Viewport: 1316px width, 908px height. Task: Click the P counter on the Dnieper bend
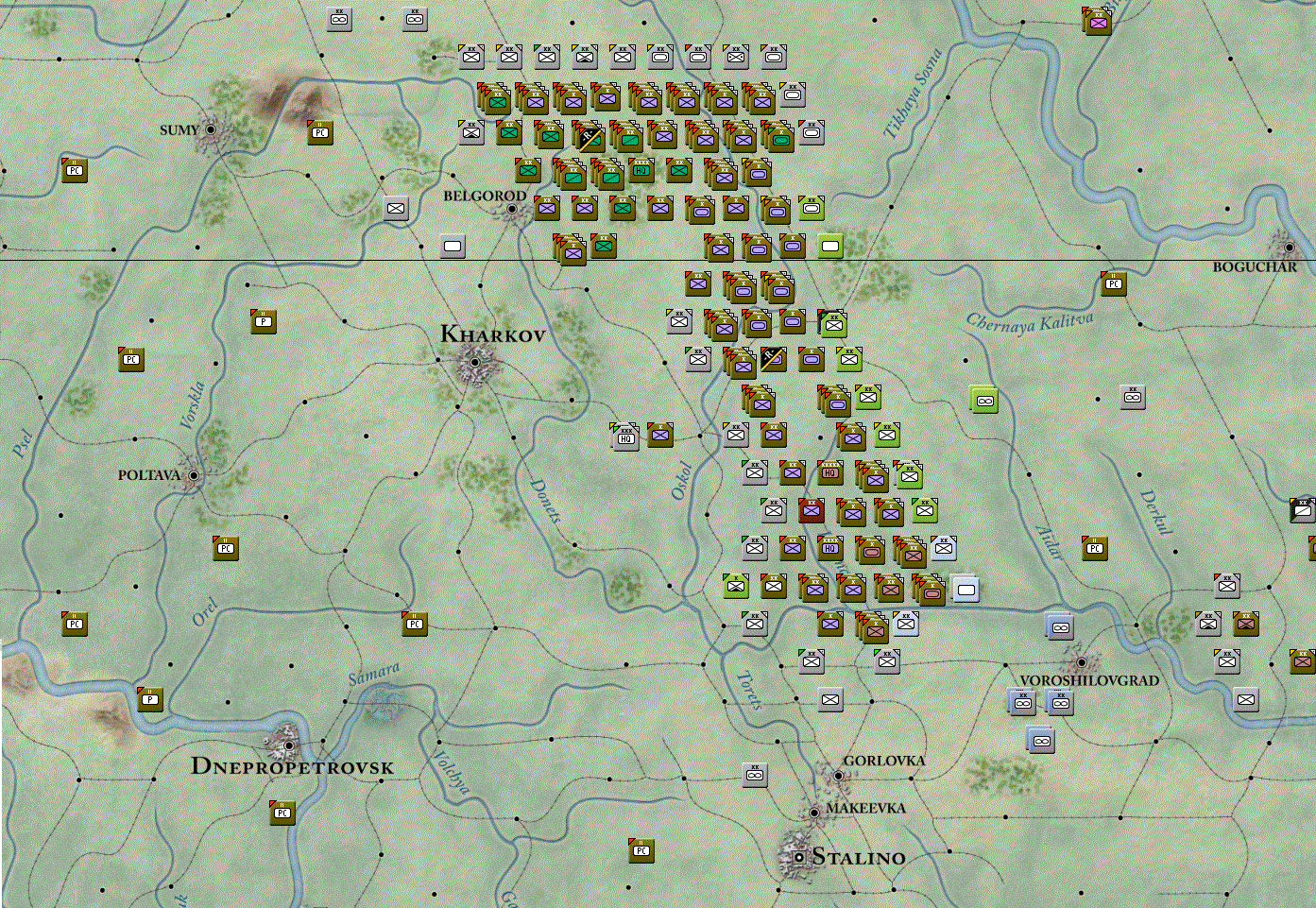pos(150,699)
